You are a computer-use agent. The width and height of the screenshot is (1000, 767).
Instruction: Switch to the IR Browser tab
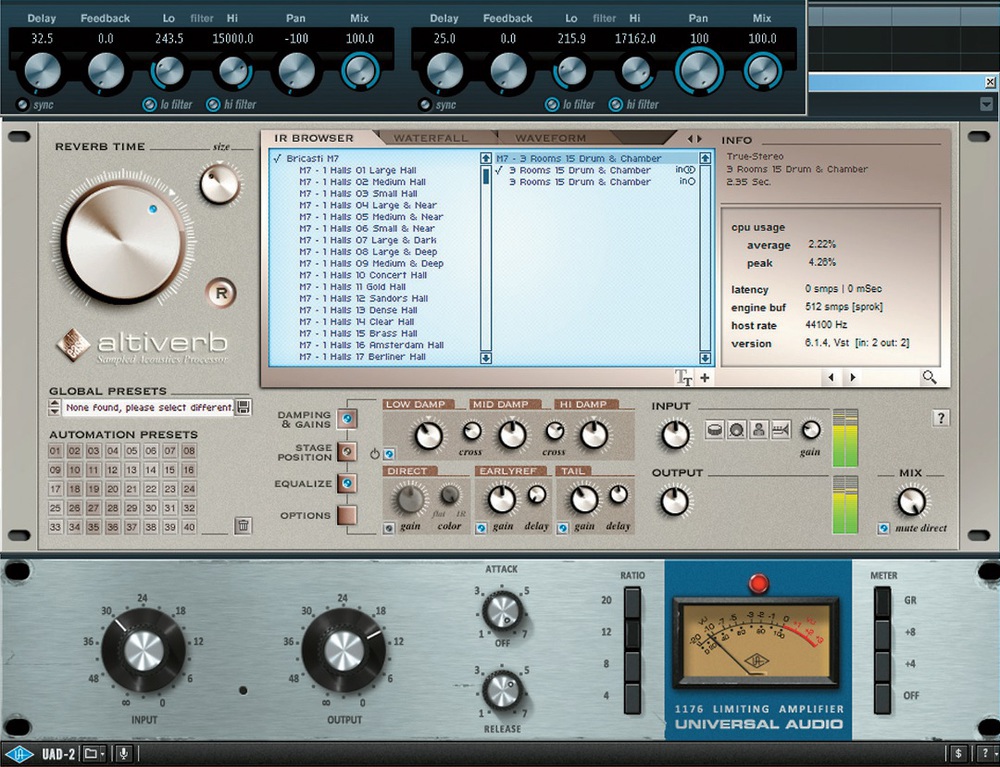pos(314,138)
